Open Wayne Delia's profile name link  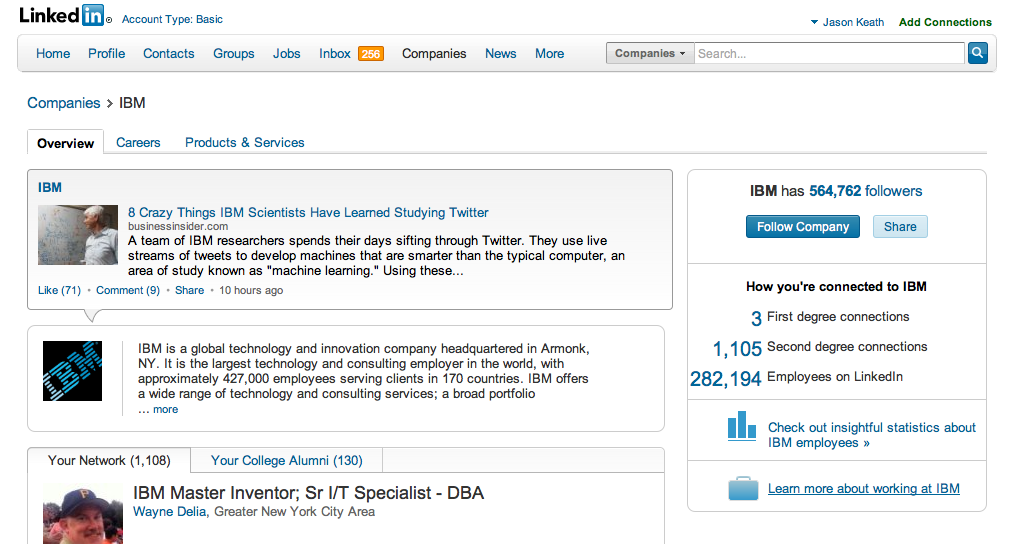[x=170, y=512]
